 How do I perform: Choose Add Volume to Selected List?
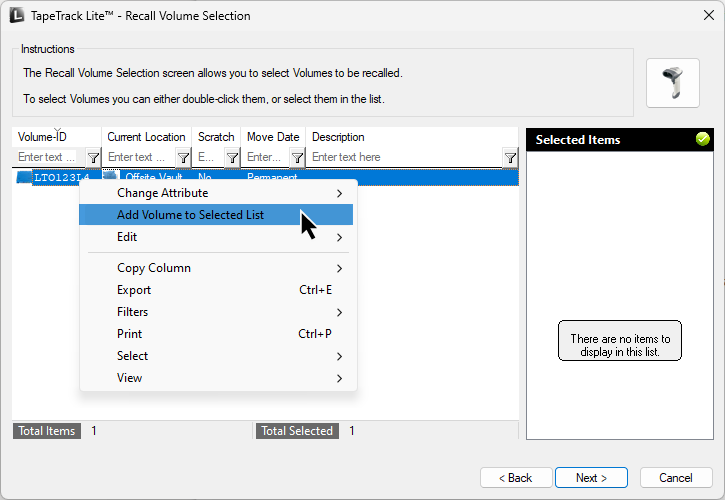pos(216,215)
